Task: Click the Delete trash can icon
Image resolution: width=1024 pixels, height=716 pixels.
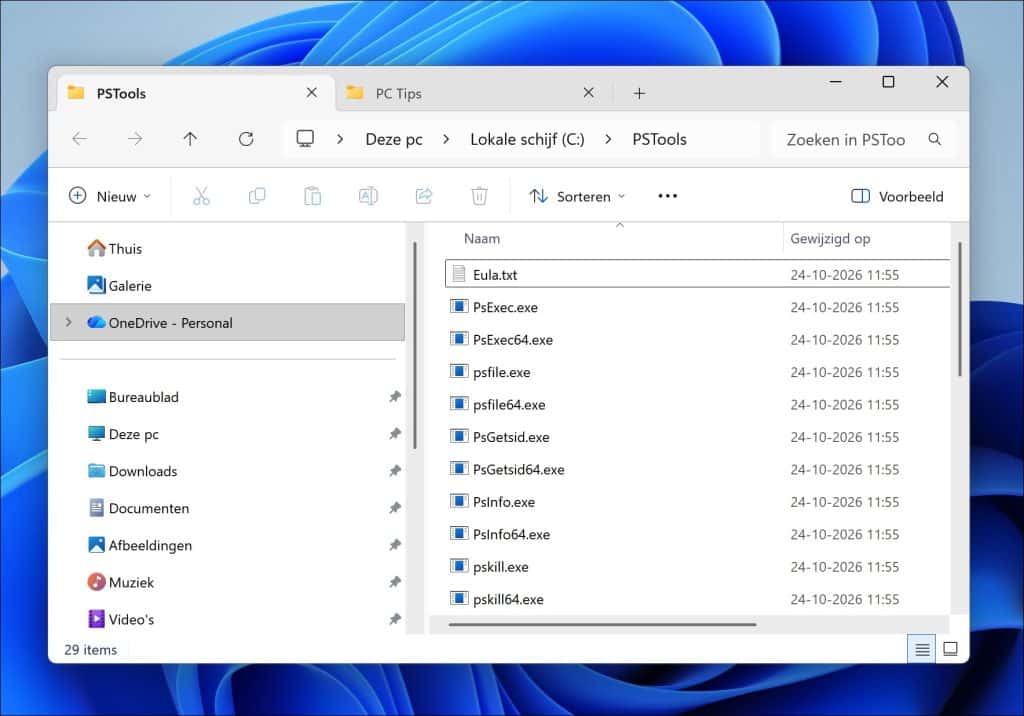Action: click(479, 196)
